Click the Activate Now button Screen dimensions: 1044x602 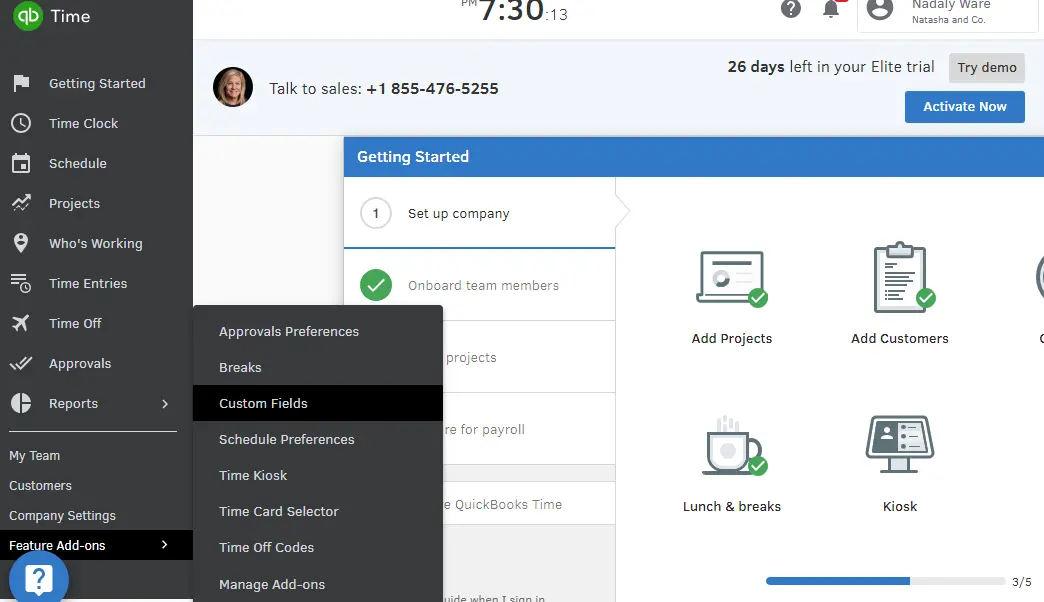[964, 106]
